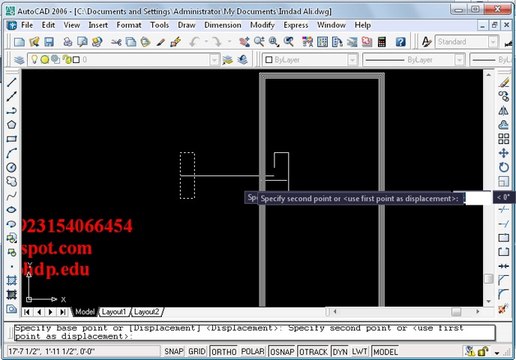This screenshot has width=516, height=360.
Task: Select the Arc draw tool
Action: pyautogui.click(x=12, y=153)
